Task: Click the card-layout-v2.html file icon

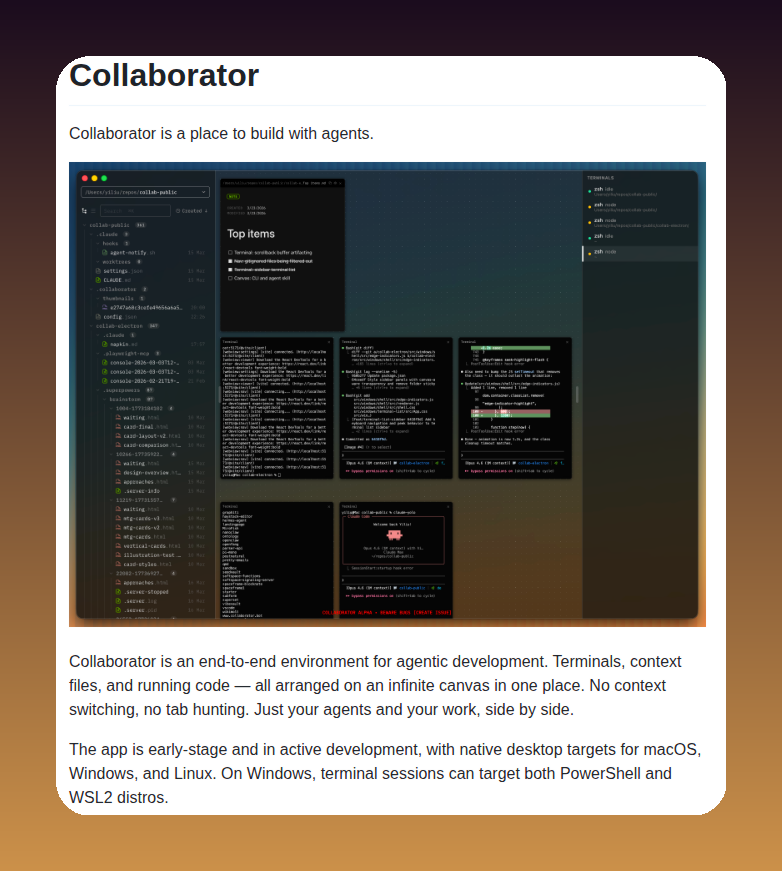Action: point(118,436)
